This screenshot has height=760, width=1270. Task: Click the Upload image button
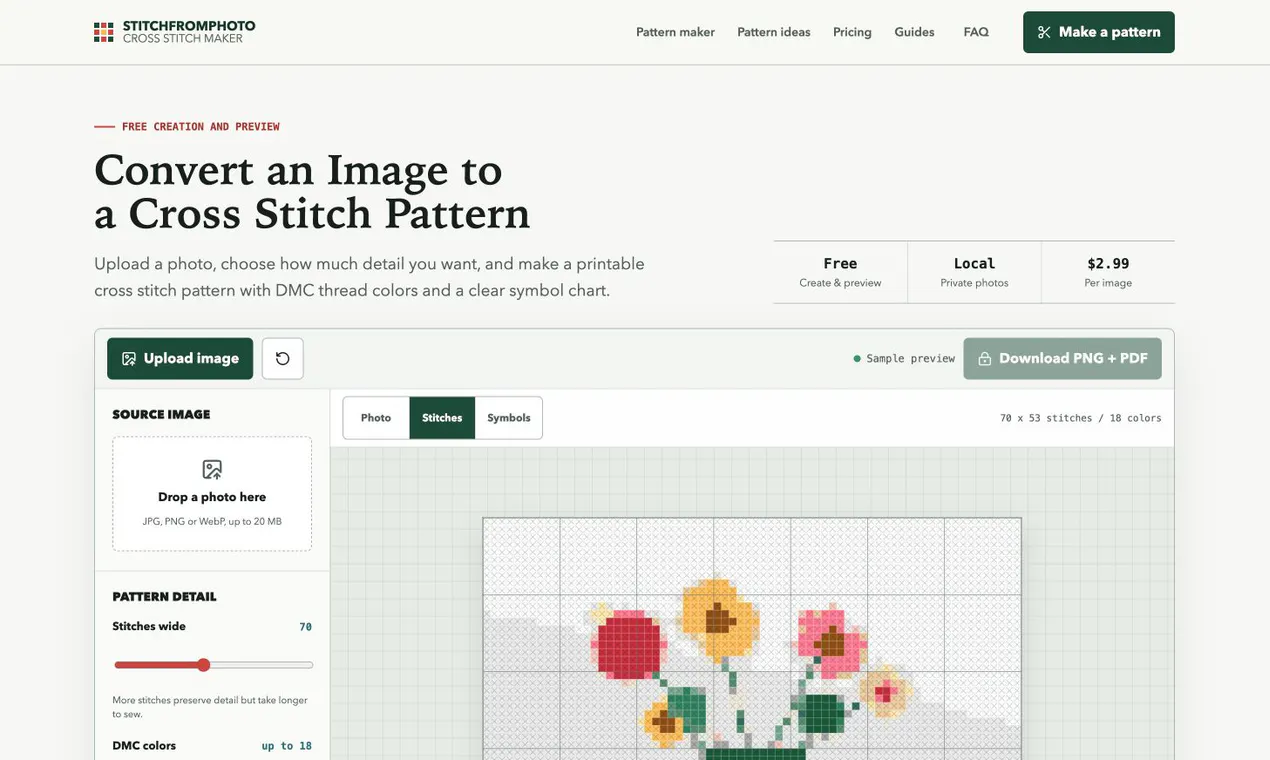pyautogui.click(x=180, y=358)
